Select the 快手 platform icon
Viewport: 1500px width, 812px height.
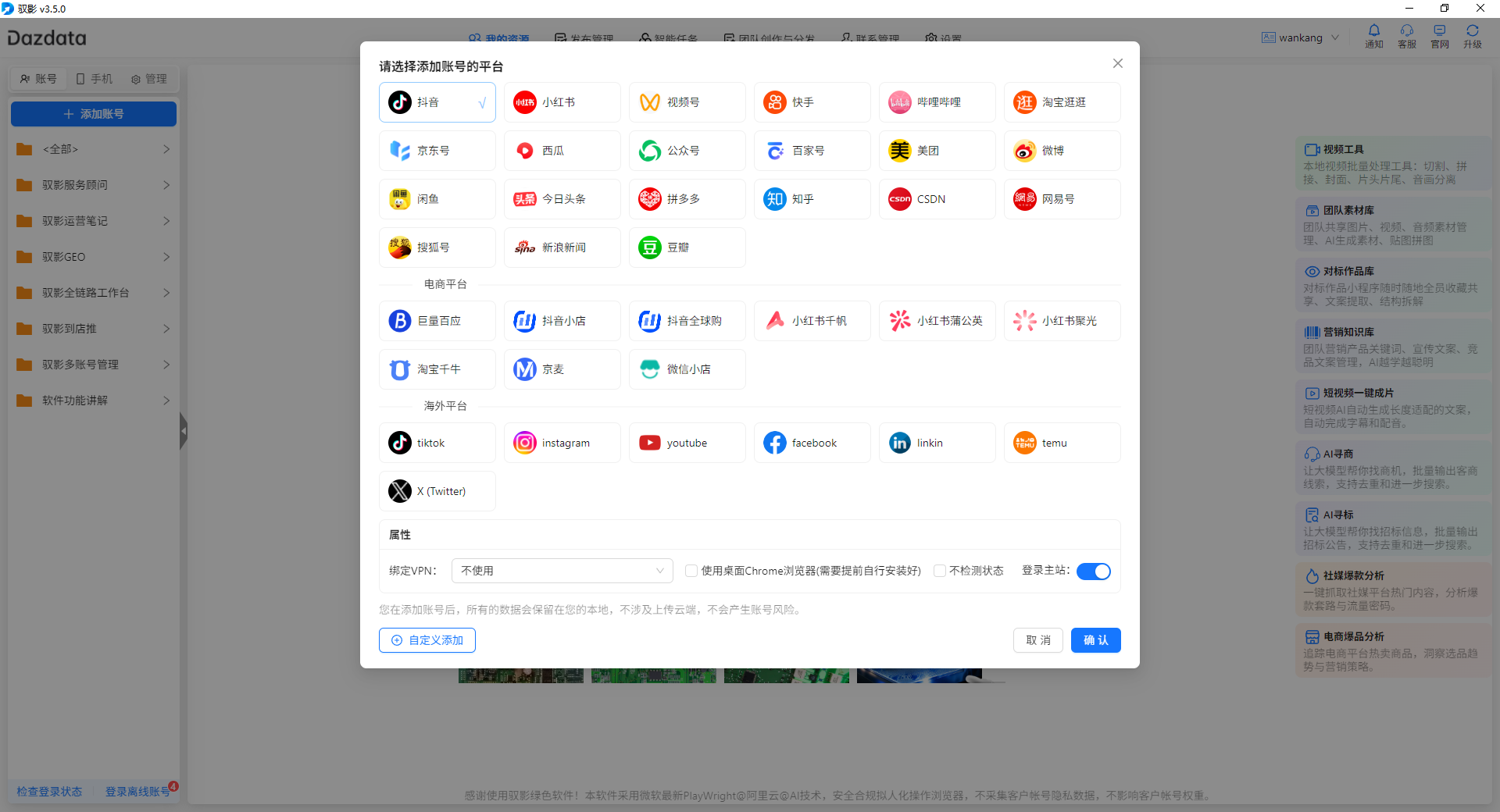(775, 102)
